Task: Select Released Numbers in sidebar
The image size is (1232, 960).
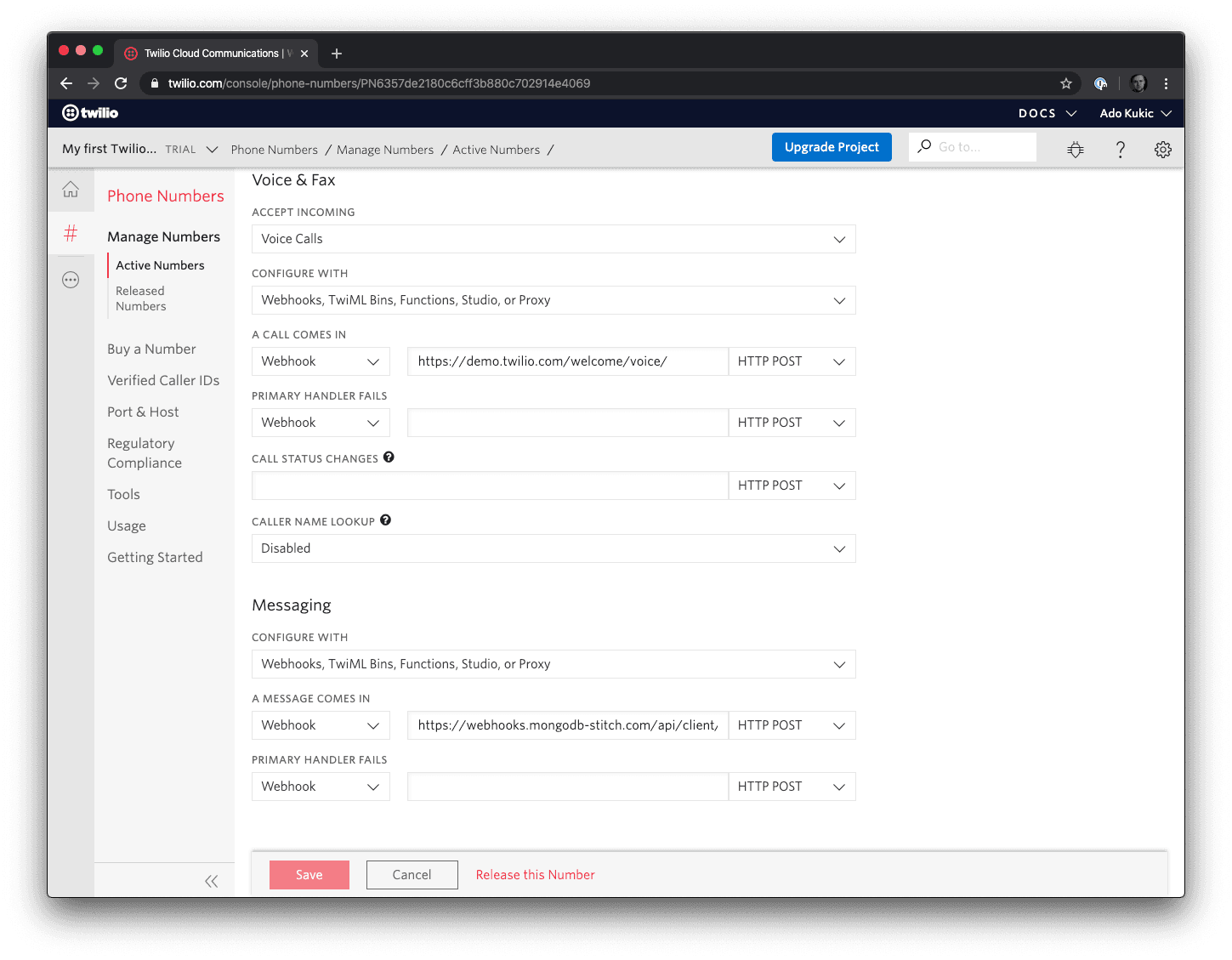Action: coord(141,298)
